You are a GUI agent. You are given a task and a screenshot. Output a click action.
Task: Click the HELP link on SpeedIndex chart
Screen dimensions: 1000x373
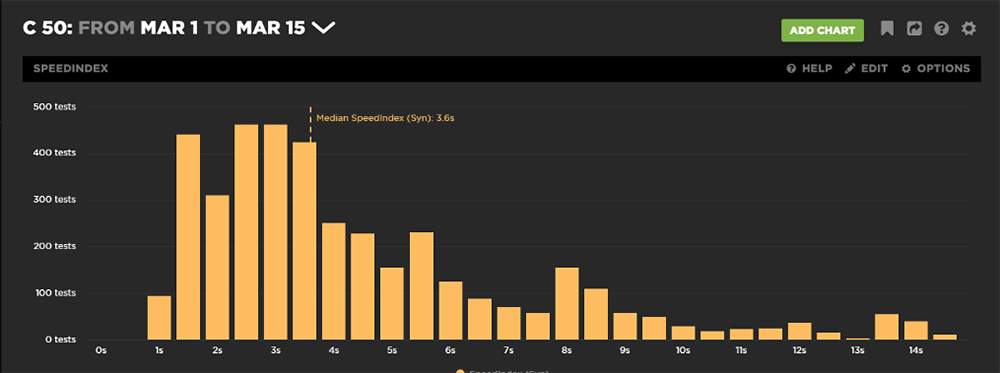[809, 69]
